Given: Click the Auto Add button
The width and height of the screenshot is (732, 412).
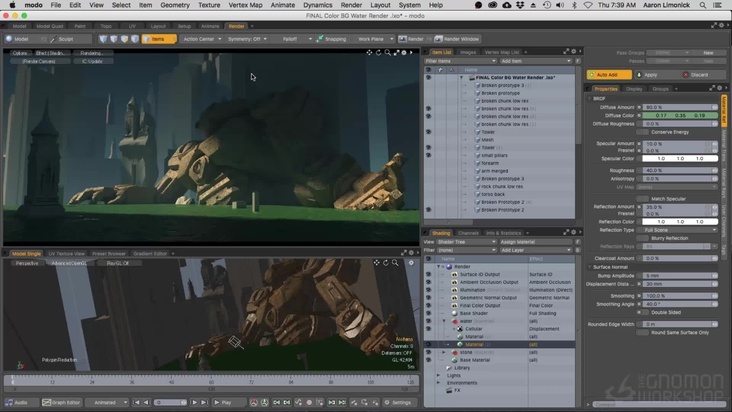Looking at the screenshot, I should point(609,75).
